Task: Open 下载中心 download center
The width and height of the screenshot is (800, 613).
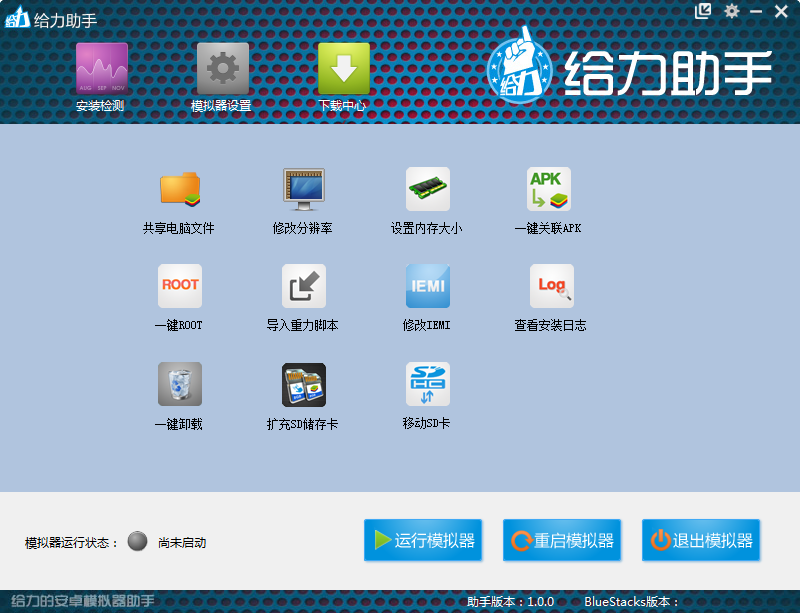Action: point(343,69)
